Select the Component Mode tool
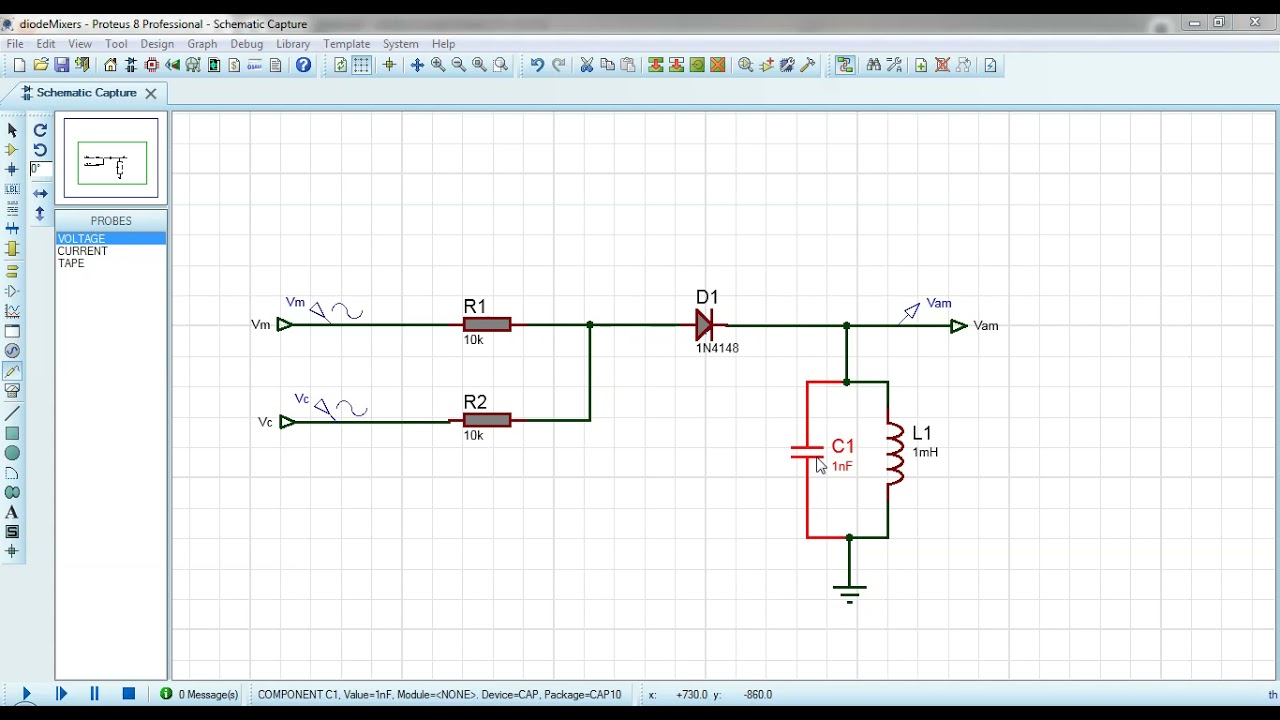 coord(12,150)
